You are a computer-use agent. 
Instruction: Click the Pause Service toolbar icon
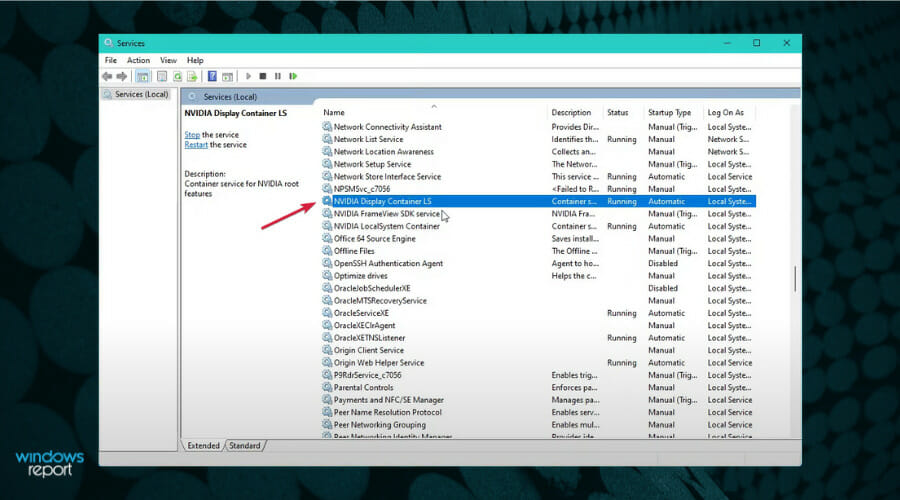pos(278,76)
